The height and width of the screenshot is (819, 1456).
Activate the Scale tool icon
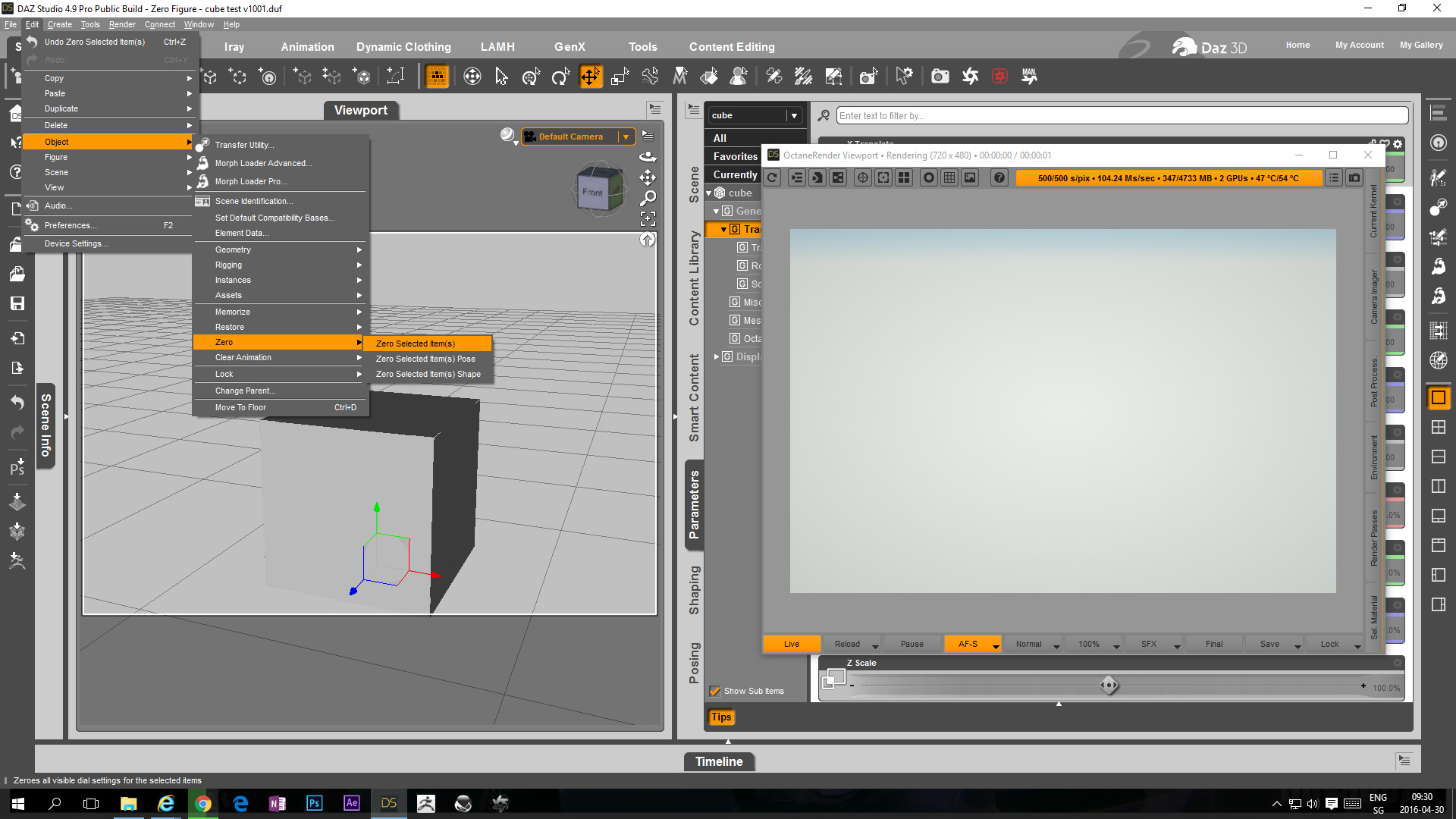[620, 77]
